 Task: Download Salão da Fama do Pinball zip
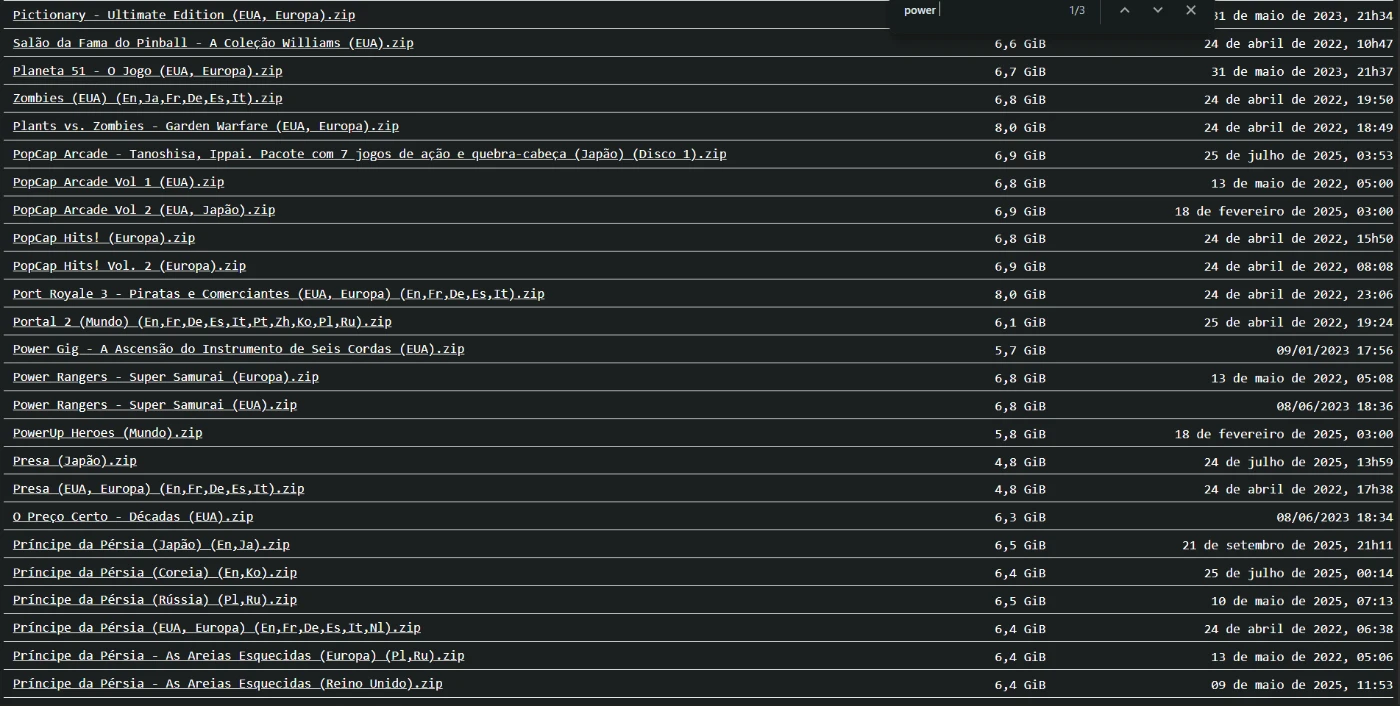pyautogui.click(x=213, y=43)
